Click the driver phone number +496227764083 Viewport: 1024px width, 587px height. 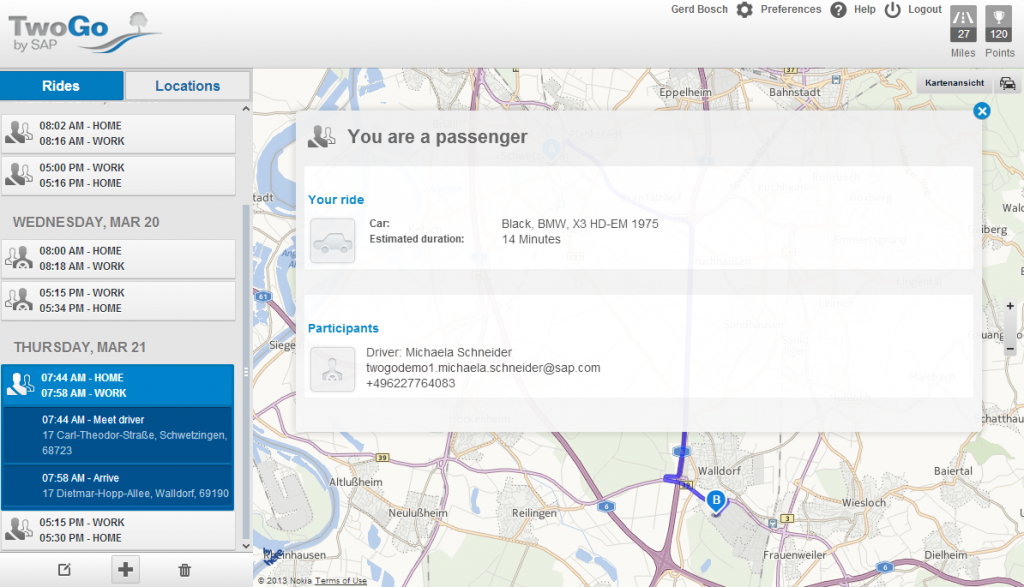coord(411,383)
